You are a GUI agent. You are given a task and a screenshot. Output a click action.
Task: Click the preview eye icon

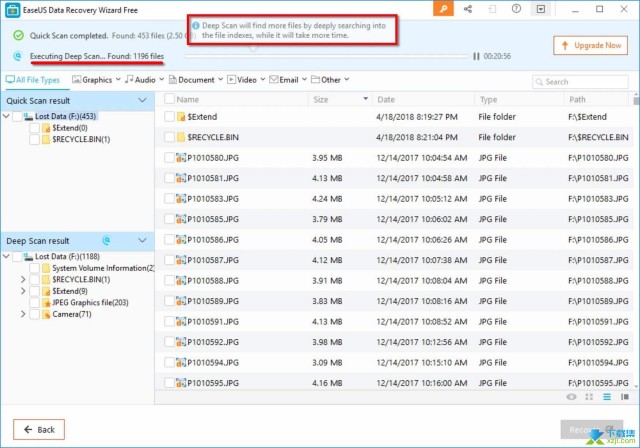click(571, 397)
